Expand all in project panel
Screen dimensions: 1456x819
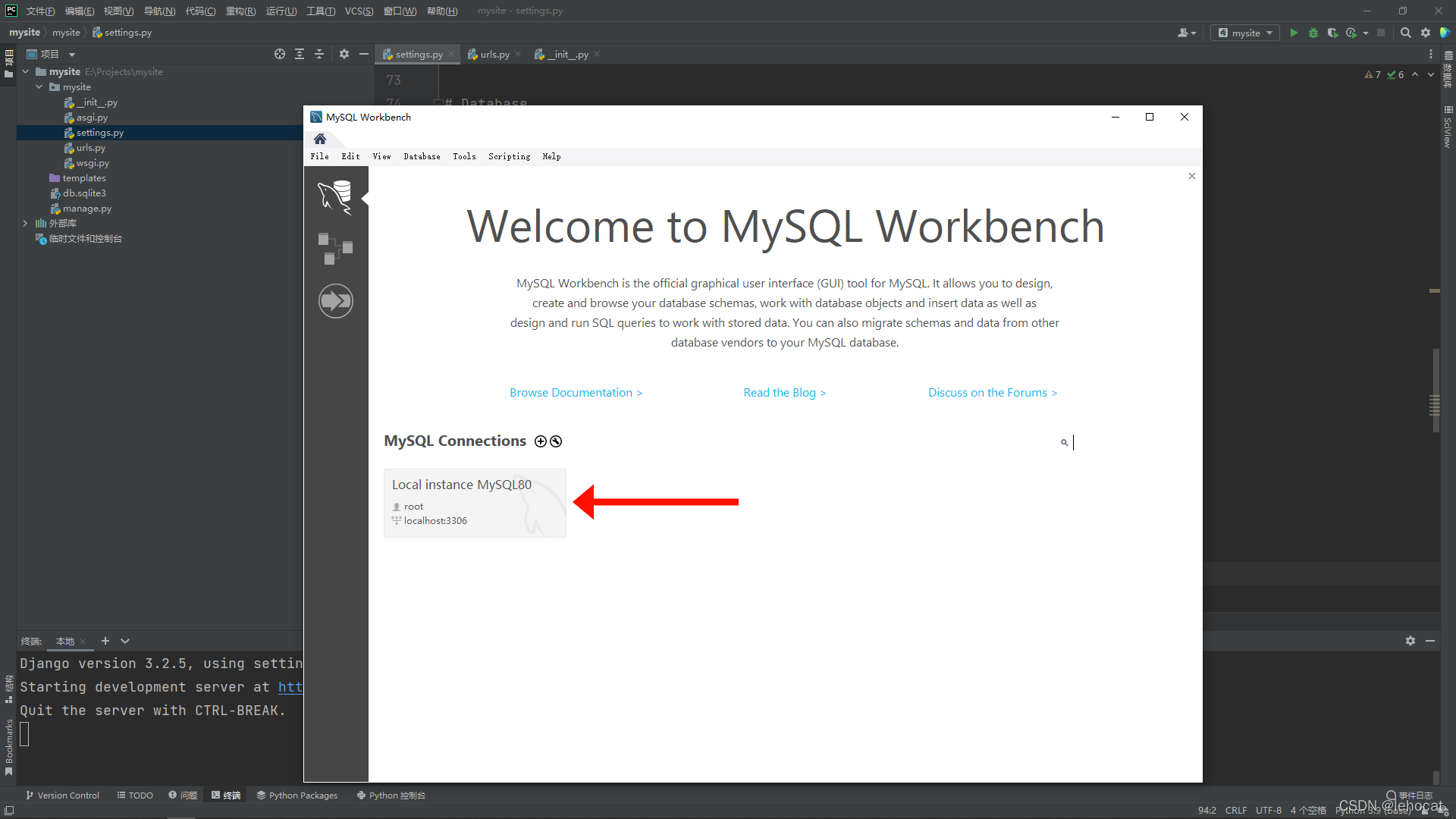pyautogui.click(x=300, y=54)
